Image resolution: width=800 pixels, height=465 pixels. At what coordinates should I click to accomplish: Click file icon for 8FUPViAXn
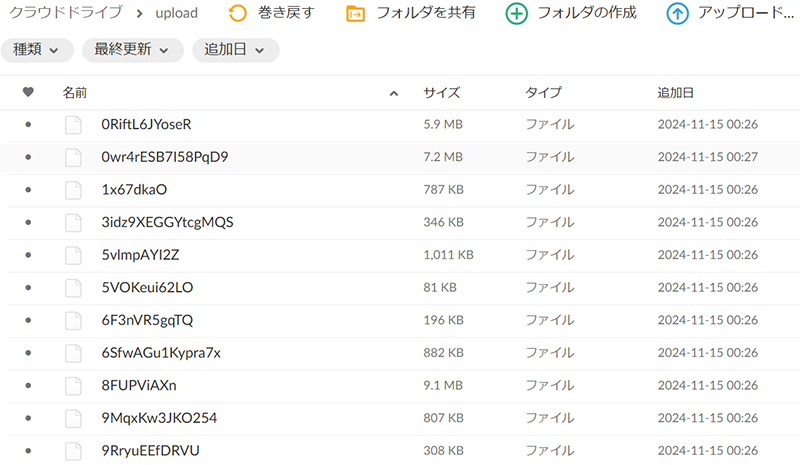73,385
